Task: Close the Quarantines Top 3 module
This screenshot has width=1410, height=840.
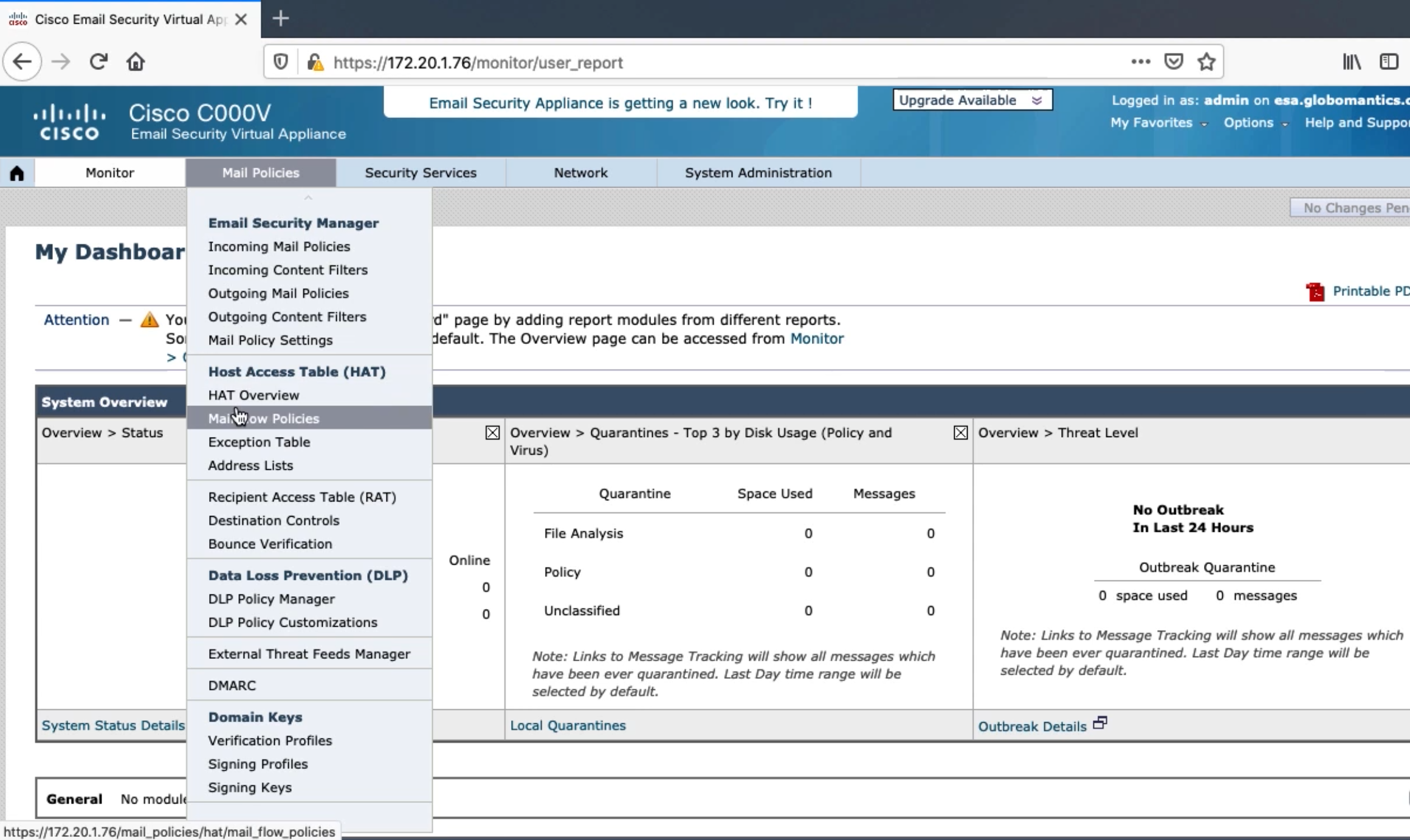Action: click(x=960, y=433)
